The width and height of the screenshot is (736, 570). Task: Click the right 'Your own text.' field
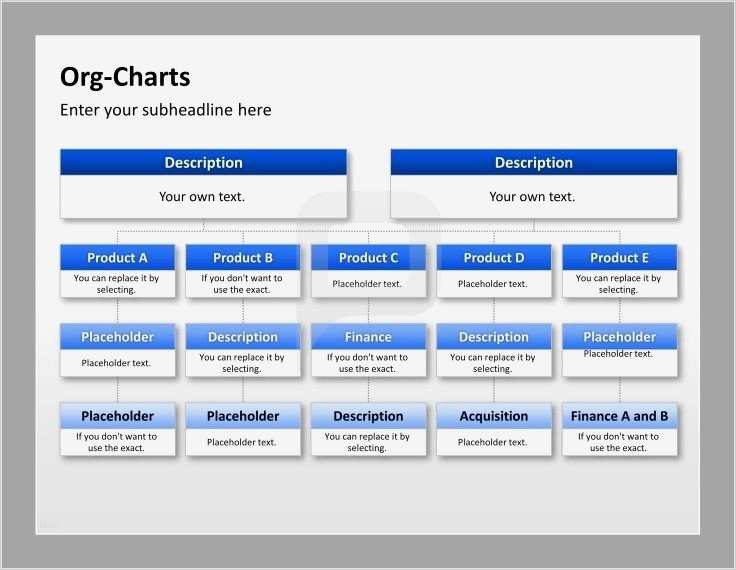click(534, 196)
